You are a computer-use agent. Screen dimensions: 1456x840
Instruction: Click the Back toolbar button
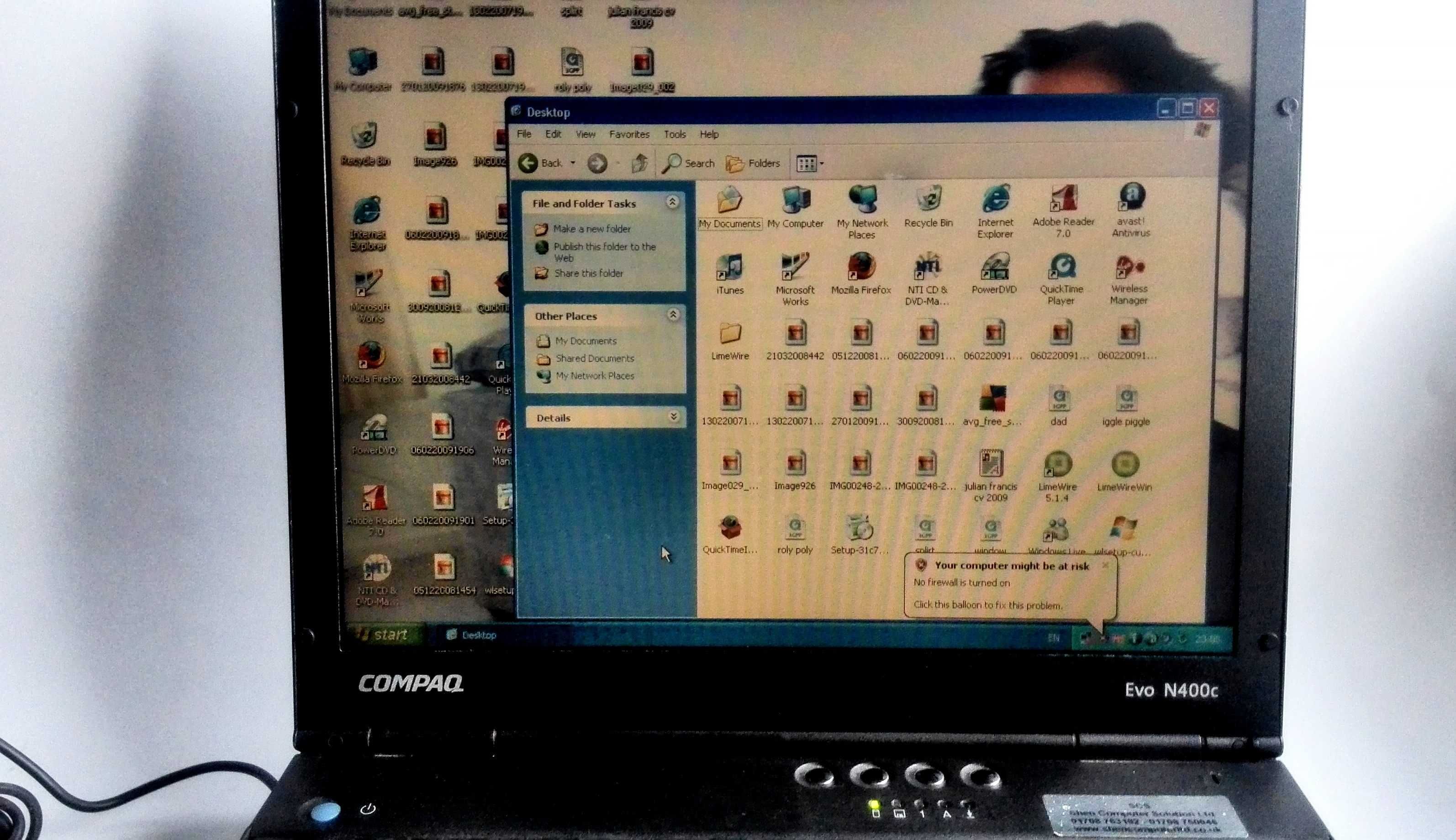click(x=541, y=163)
